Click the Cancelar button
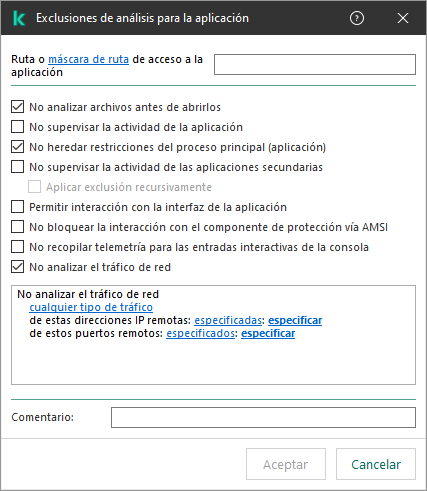Screen dimensions: 427x491 click(x=376, y=464)
